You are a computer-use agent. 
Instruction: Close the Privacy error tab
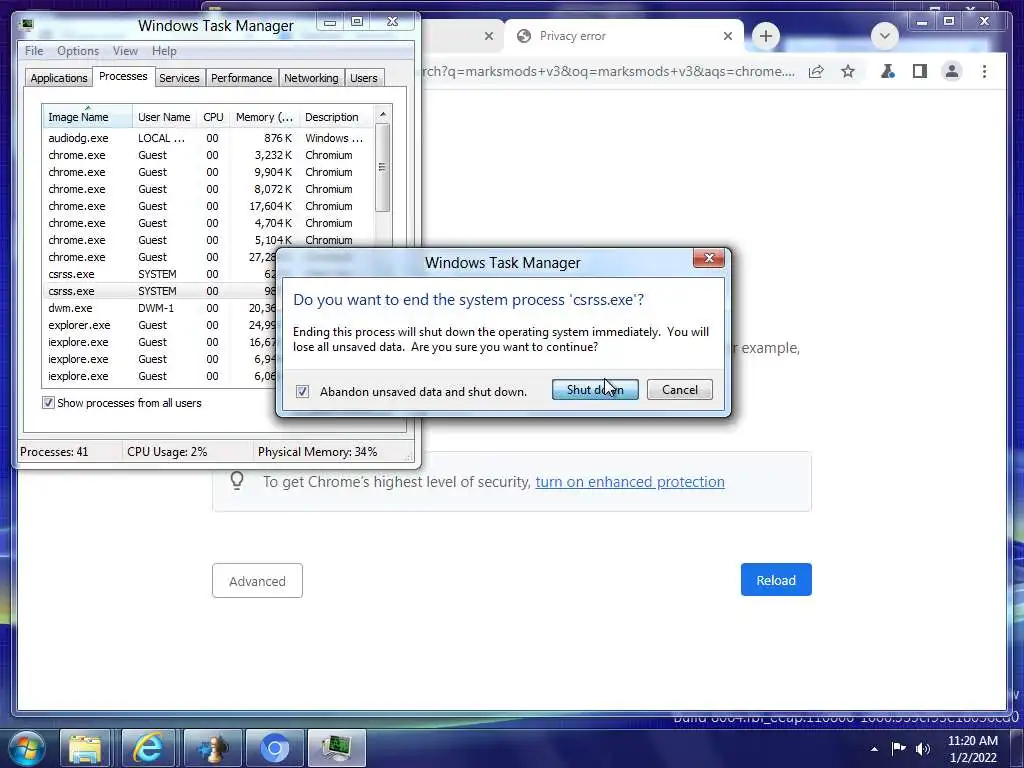click(x=728, y=36)
